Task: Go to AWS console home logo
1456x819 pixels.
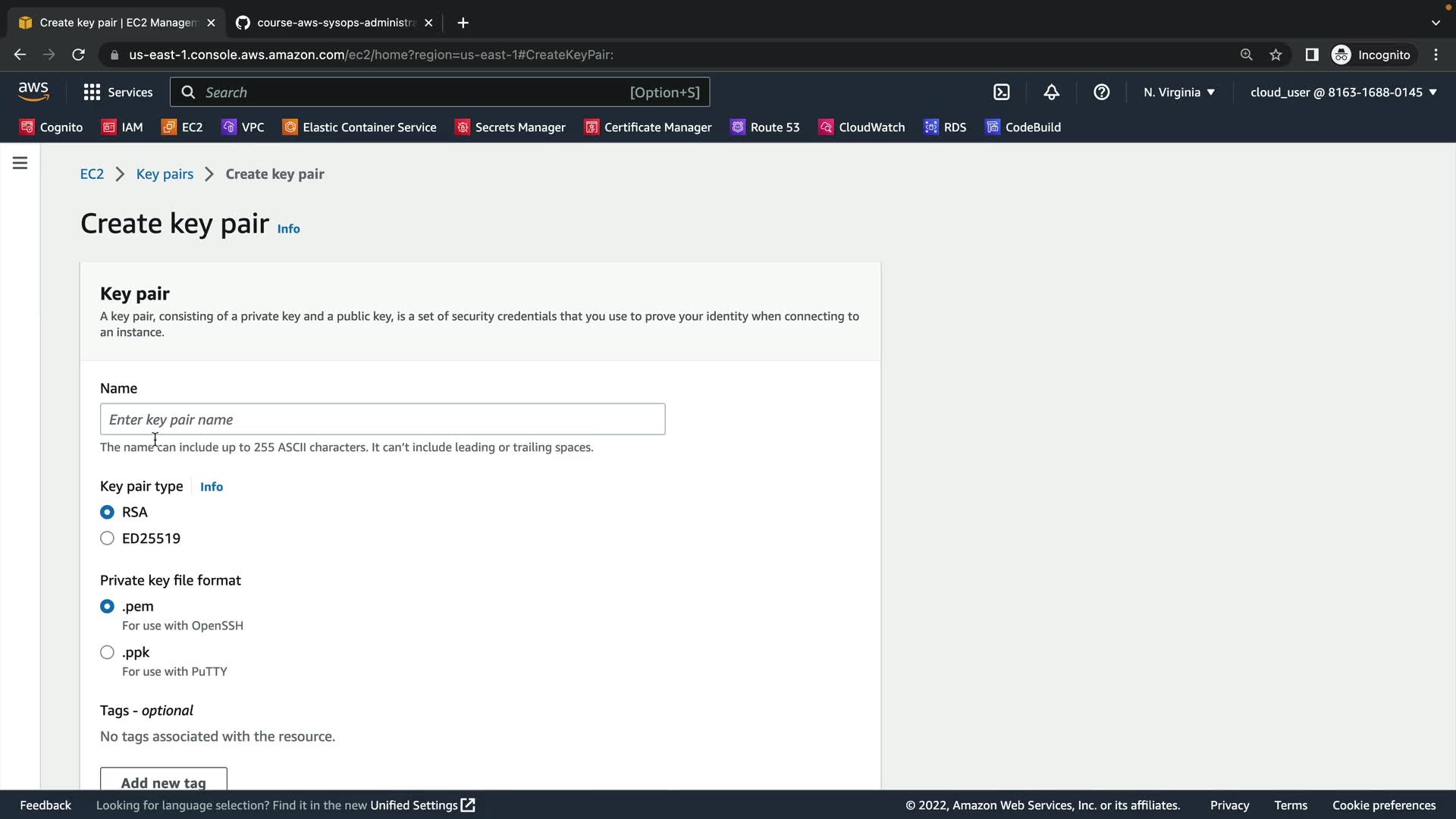Action: pyautogui.click(x=33, y=92)
